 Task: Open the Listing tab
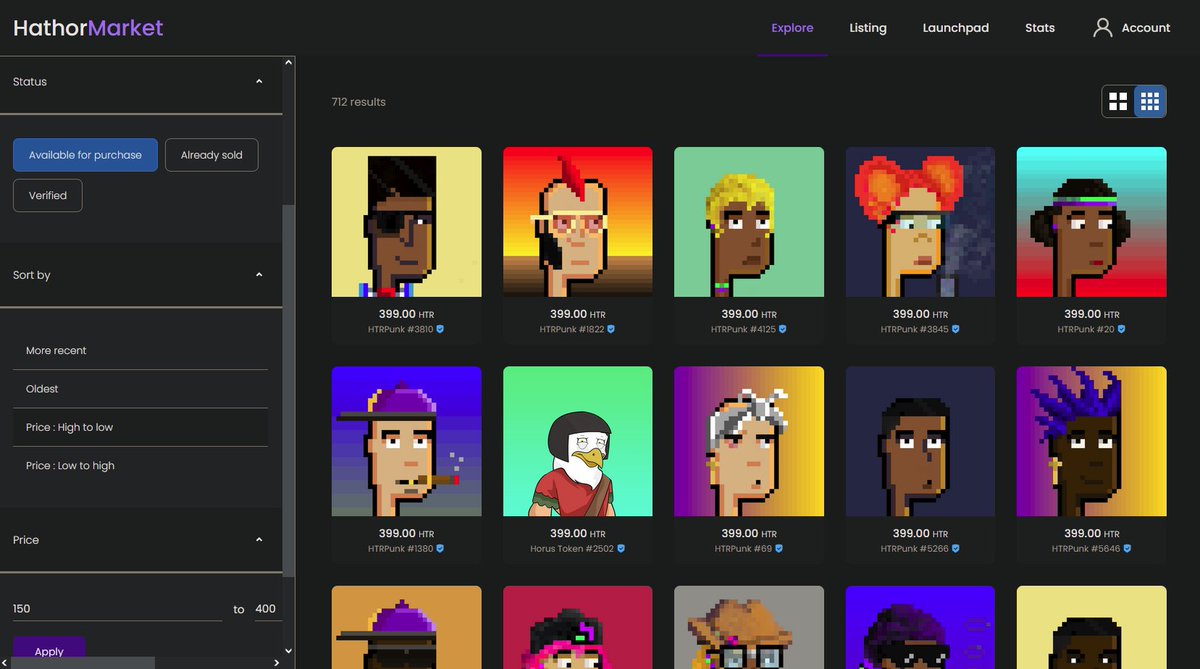[x=868, y=28]
